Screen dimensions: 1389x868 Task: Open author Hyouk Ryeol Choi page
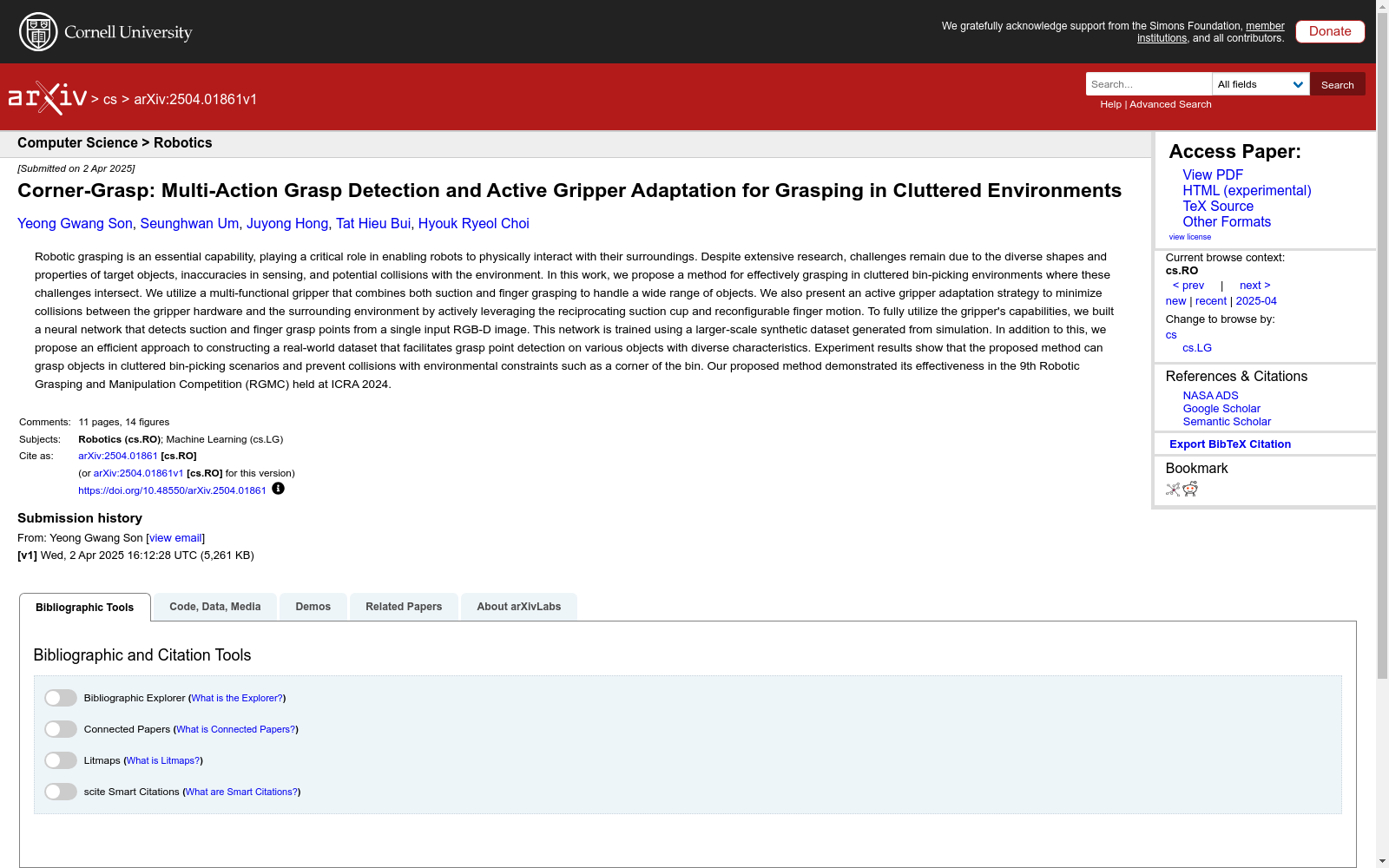pos(474,224)
